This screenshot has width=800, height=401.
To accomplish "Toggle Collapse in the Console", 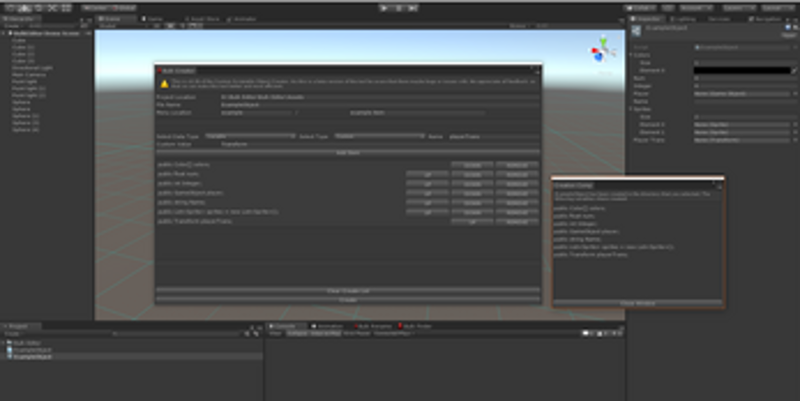I will pos(297,334).
